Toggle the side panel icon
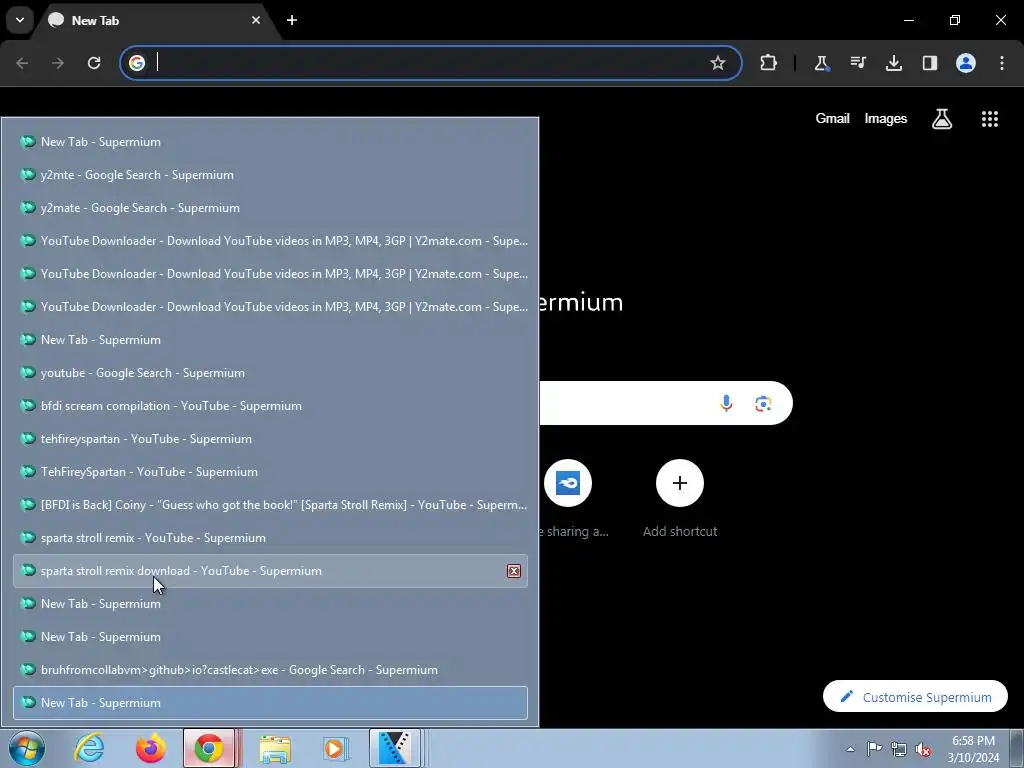Screen dimensions: 1024x768 tap(929, 63)
